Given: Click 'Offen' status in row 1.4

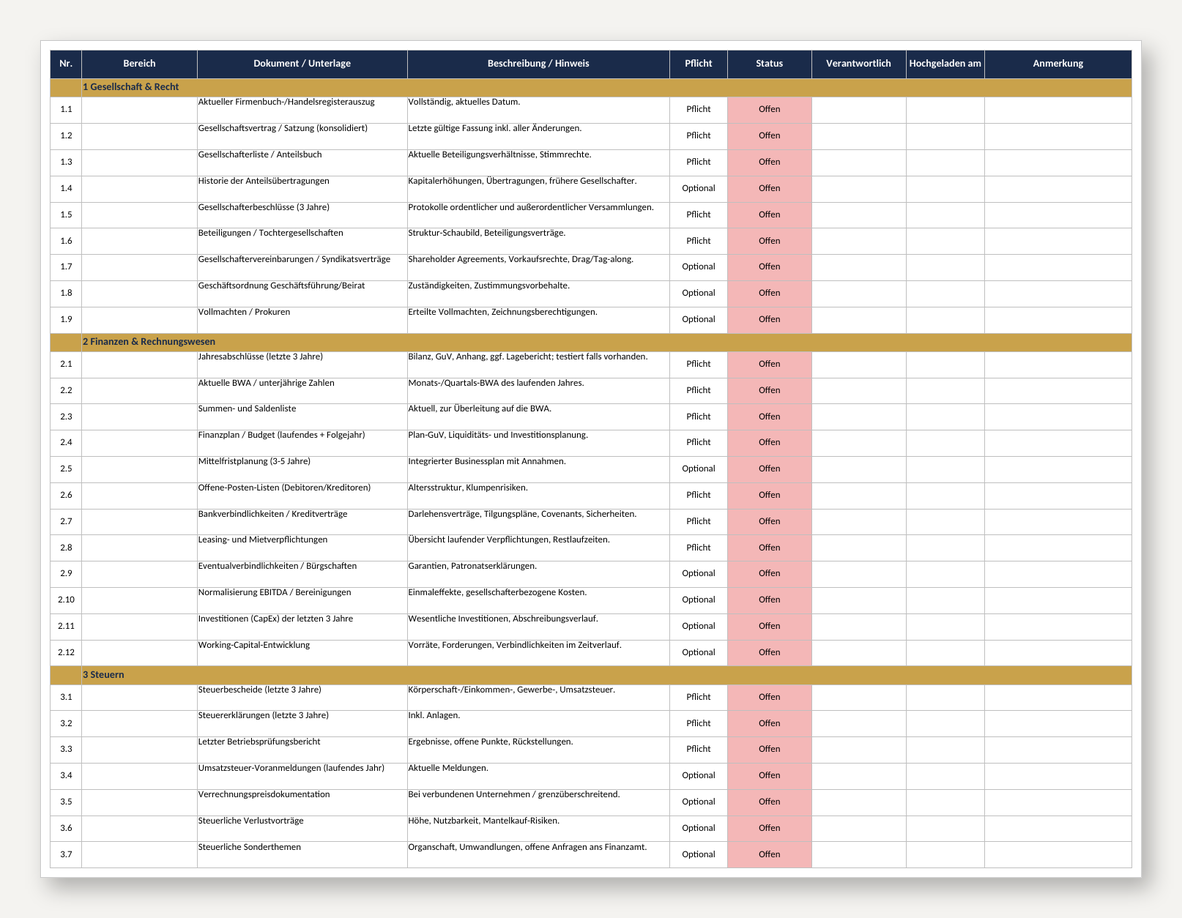Looking at the screenshot, I should point(769,189).
